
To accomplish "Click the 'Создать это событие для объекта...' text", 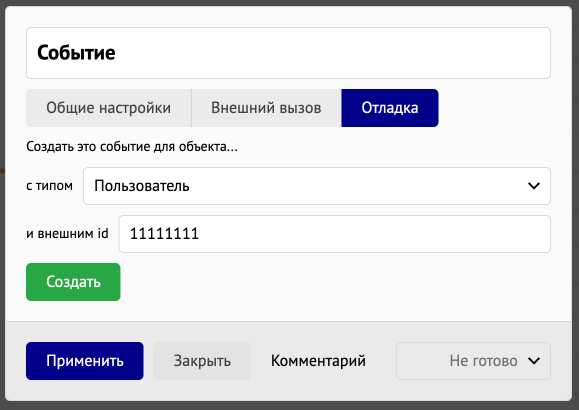I will point(132,147).
